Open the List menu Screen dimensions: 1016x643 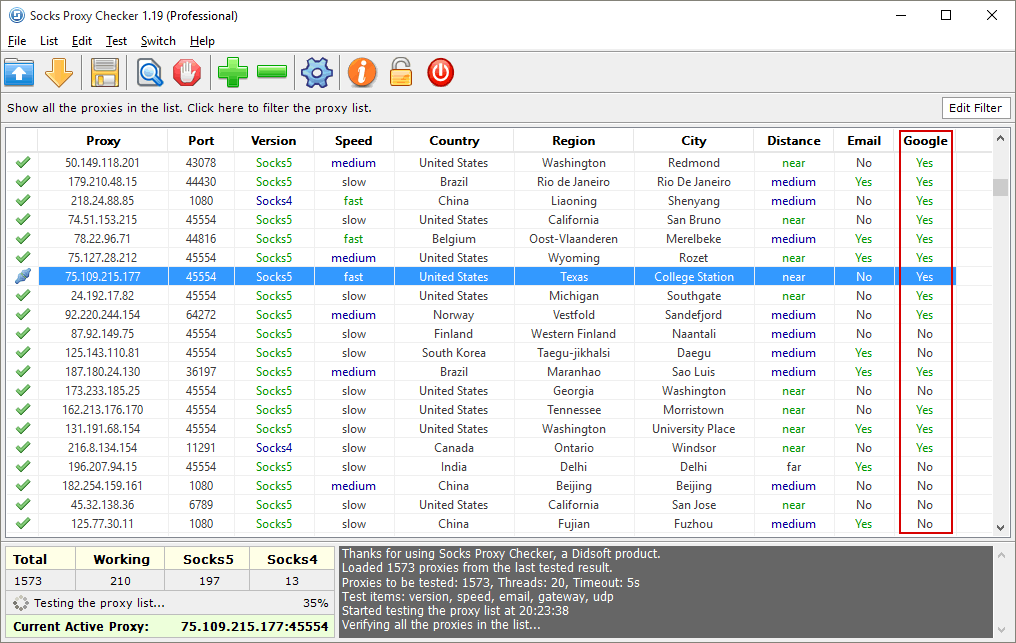(x=48, y=41)
